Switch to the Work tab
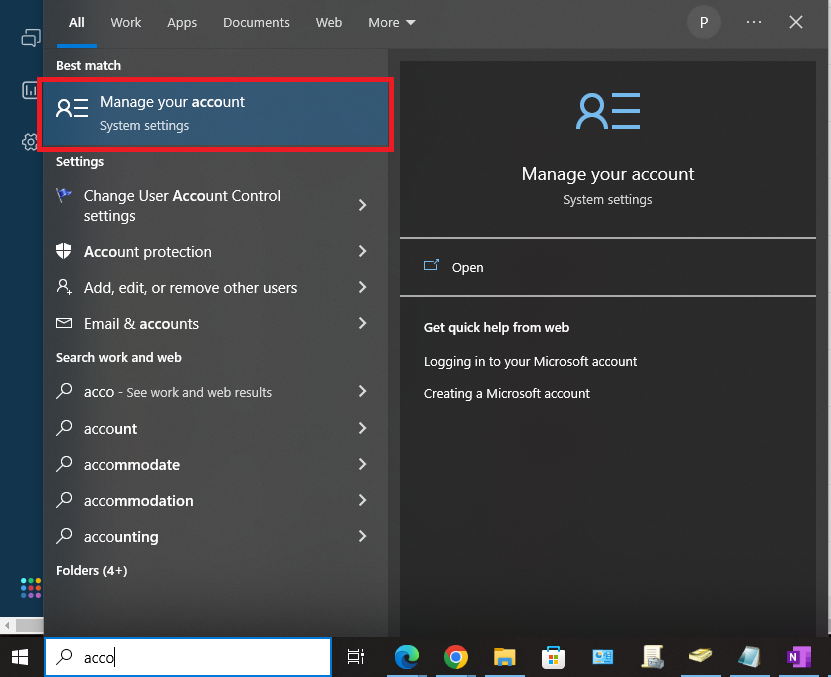 pyautogui.click(x=126, y=23)
